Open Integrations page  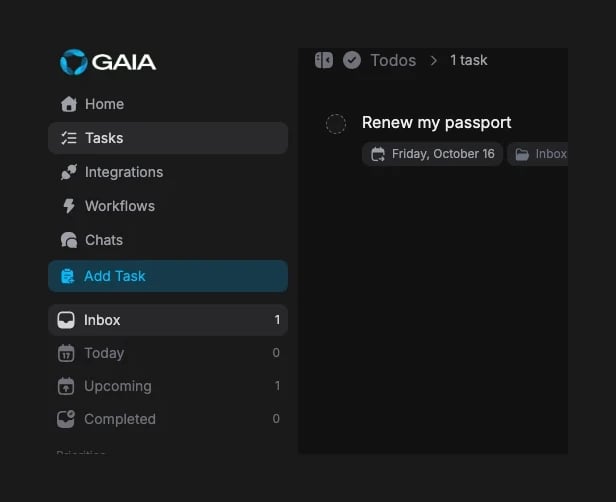168,172
